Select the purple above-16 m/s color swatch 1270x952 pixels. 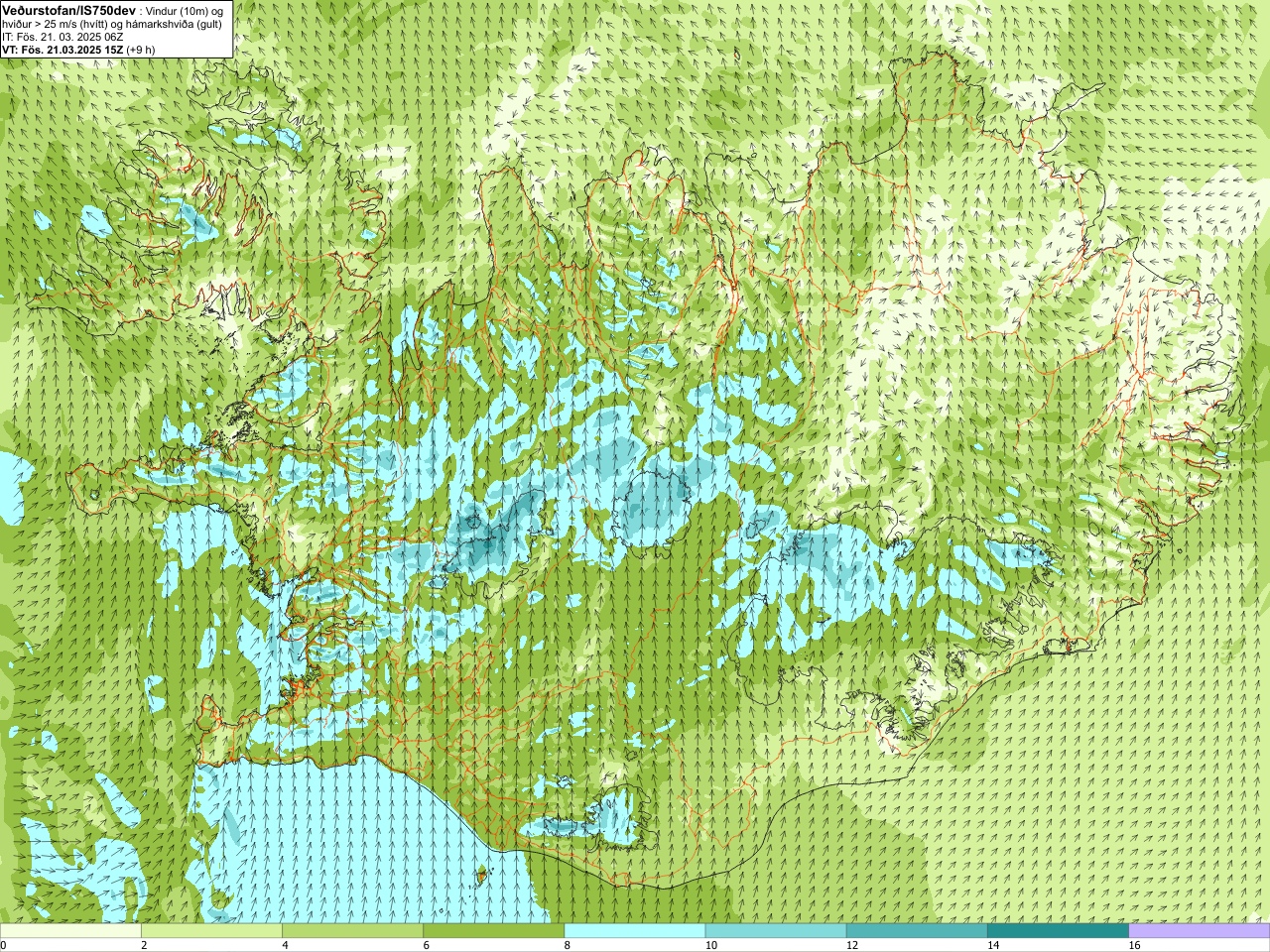(1200, 931)
